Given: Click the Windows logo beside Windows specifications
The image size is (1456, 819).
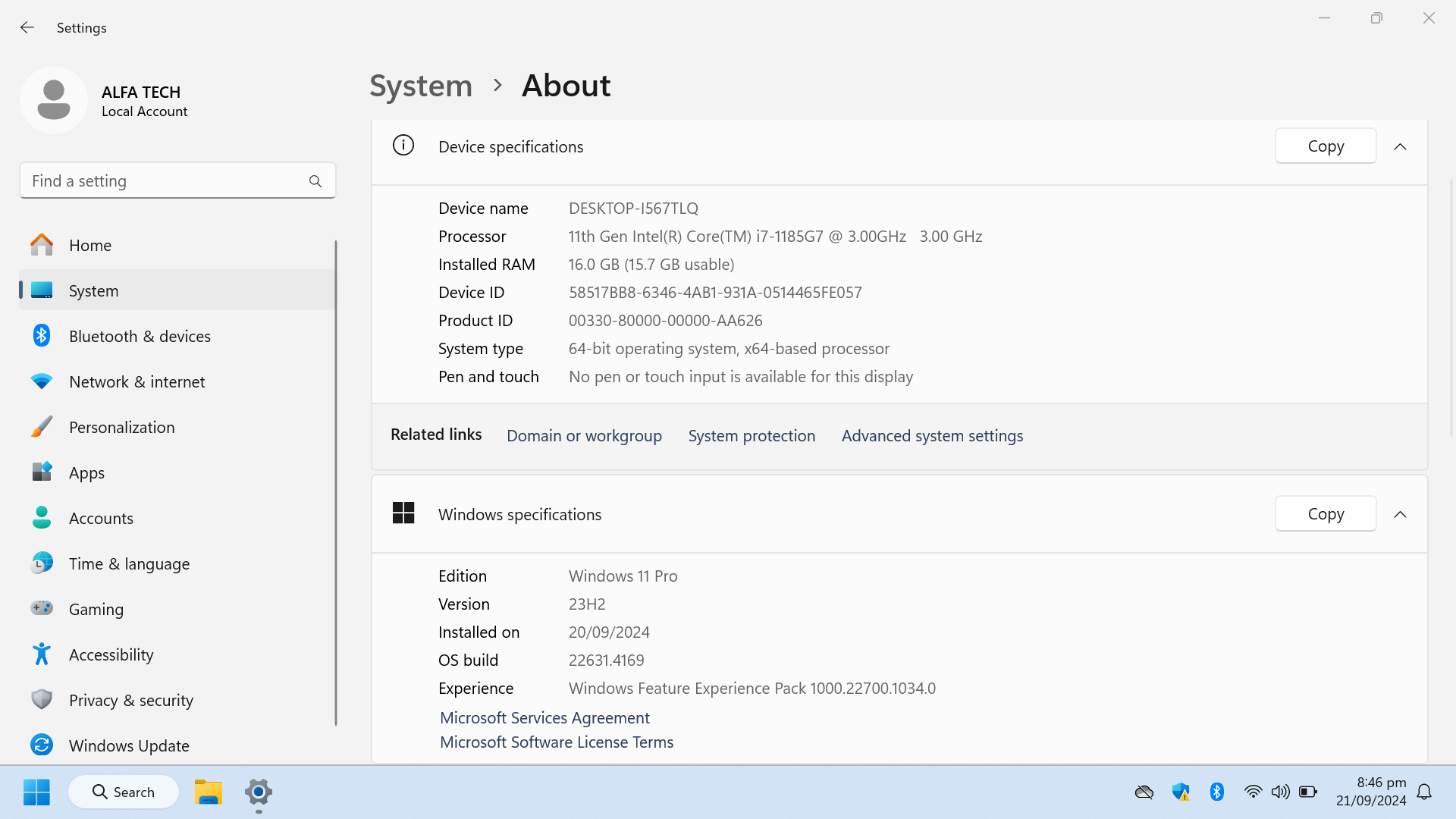Looking at the screenshot, I should pyautogui.click(x=403, y=513).
